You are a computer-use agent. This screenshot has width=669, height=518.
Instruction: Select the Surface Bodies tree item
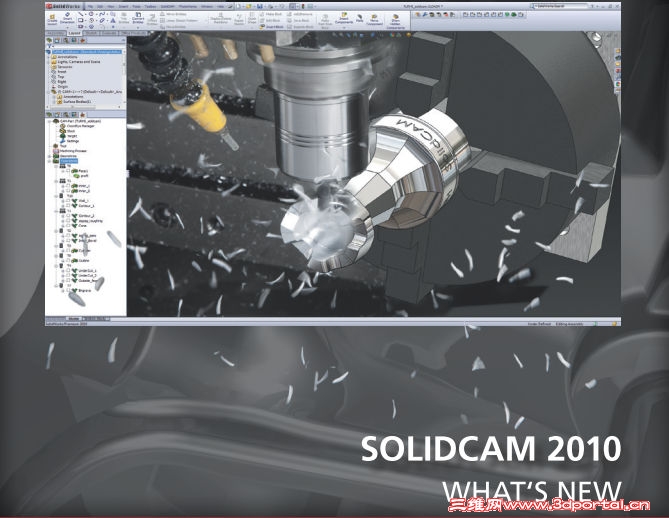pyautogui.click(x=74, y=102)
